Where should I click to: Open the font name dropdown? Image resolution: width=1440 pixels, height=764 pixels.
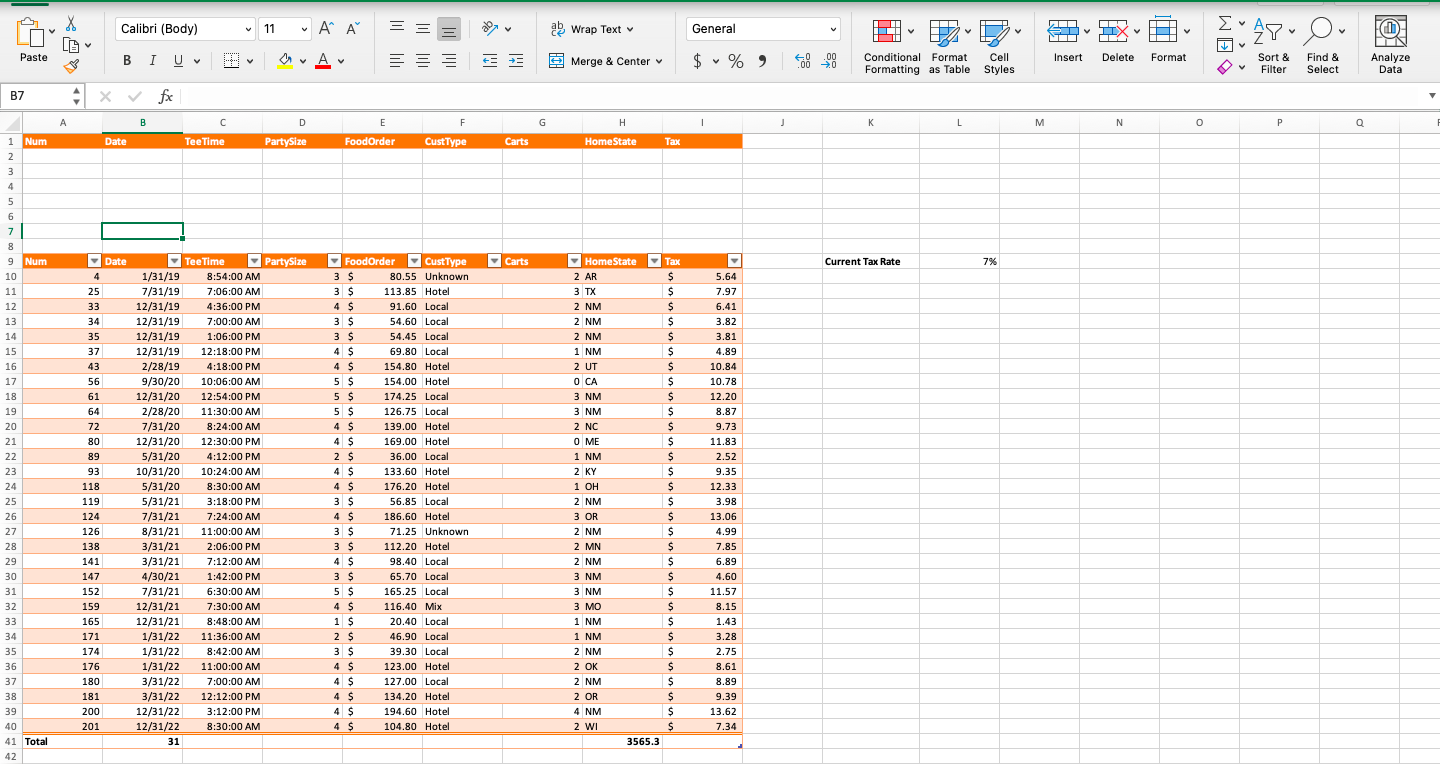point(183,28)
